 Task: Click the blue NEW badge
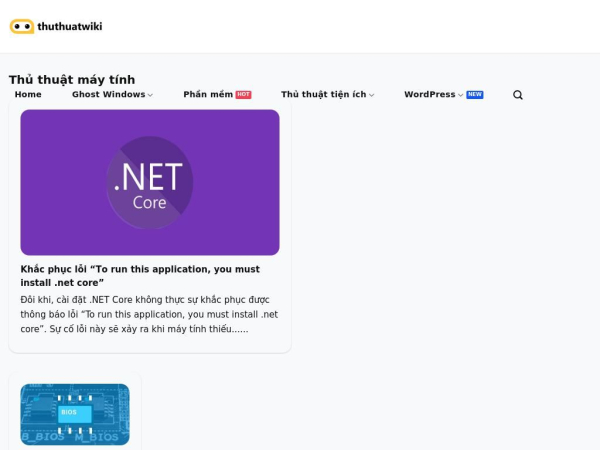[x=475, y=95]
